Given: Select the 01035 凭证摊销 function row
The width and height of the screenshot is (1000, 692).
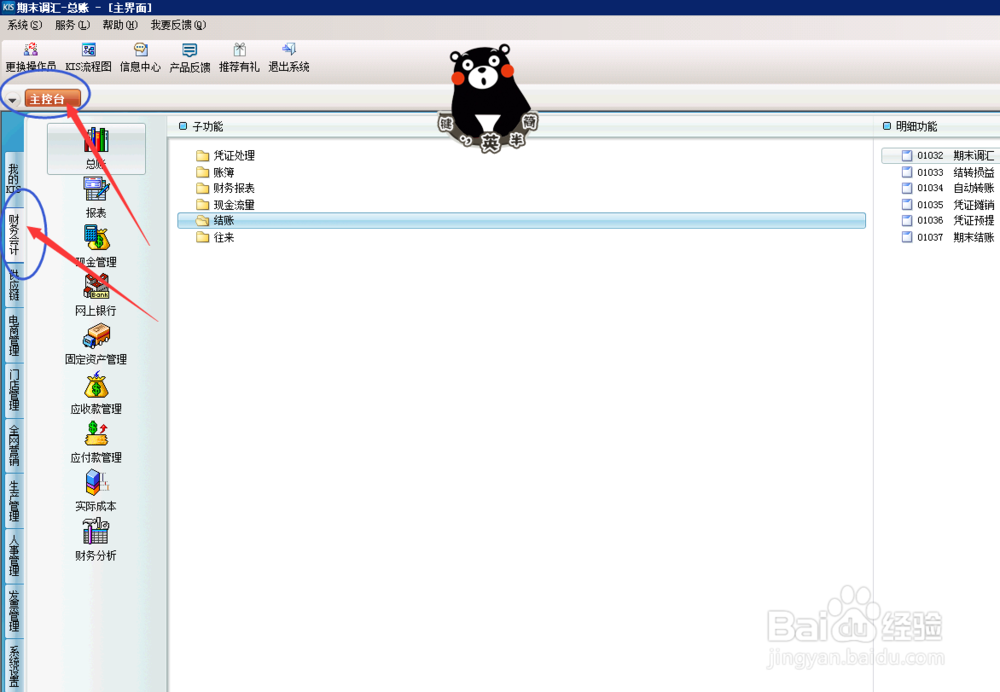Looking at the screenshot, I should coord(948,205).
